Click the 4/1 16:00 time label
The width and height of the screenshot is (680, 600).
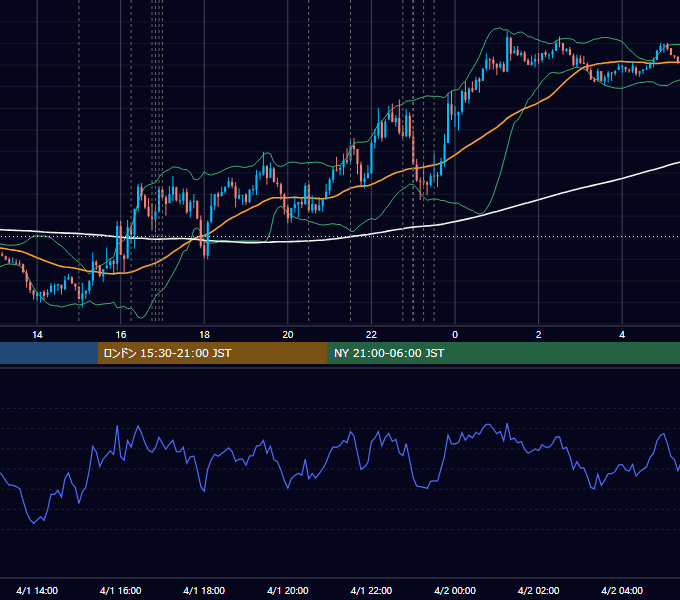[121, 590]
